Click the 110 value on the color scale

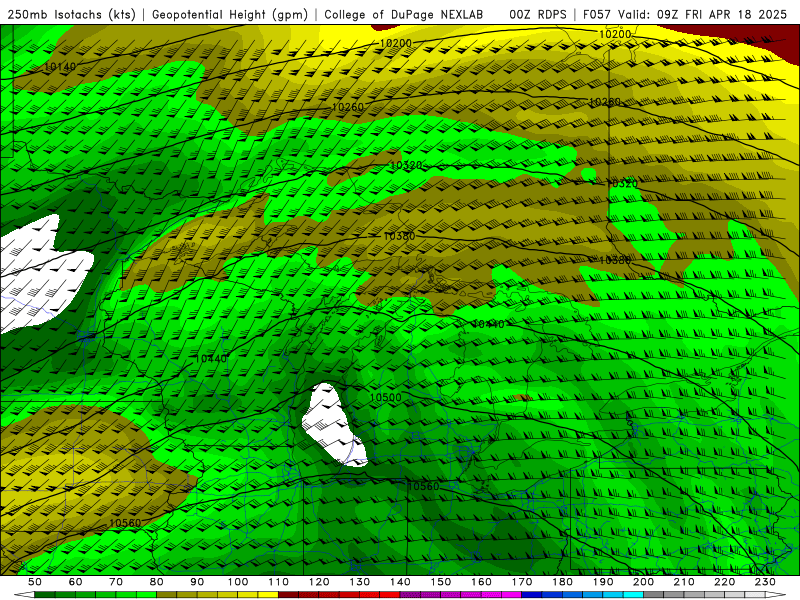[x=279, y=582]
